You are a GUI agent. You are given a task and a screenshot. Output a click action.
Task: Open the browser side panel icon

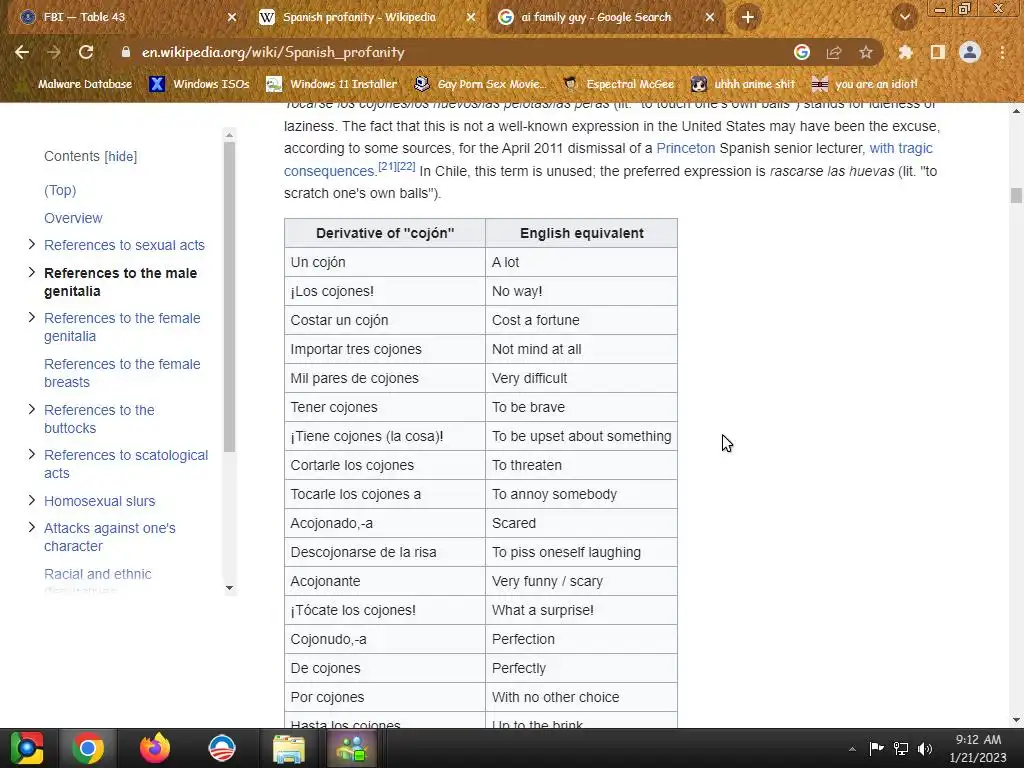click(x=937, y=52)
